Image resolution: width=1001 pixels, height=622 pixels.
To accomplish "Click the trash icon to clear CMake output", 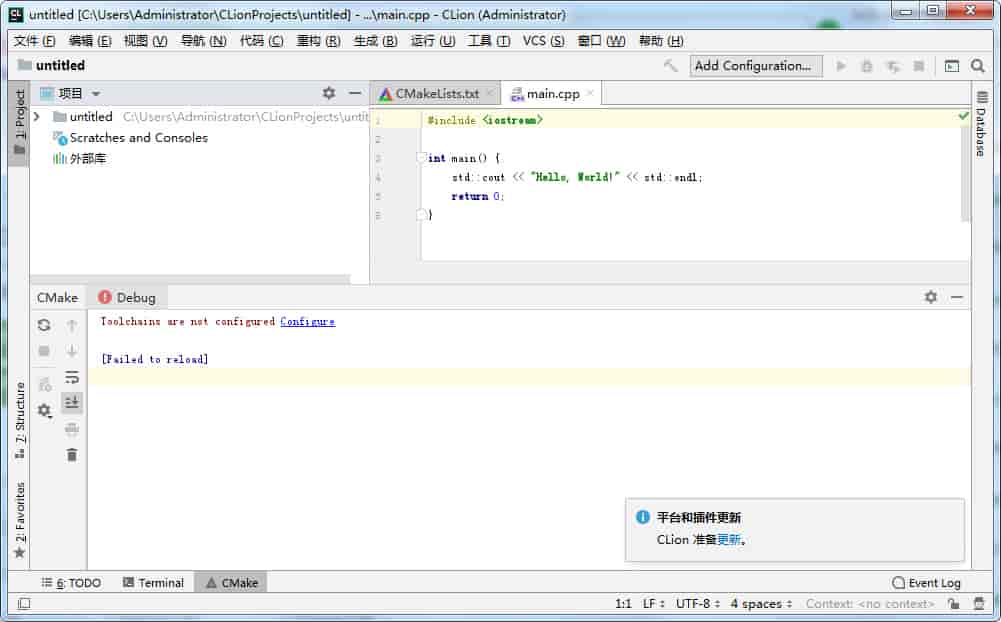I will (71, 455).
